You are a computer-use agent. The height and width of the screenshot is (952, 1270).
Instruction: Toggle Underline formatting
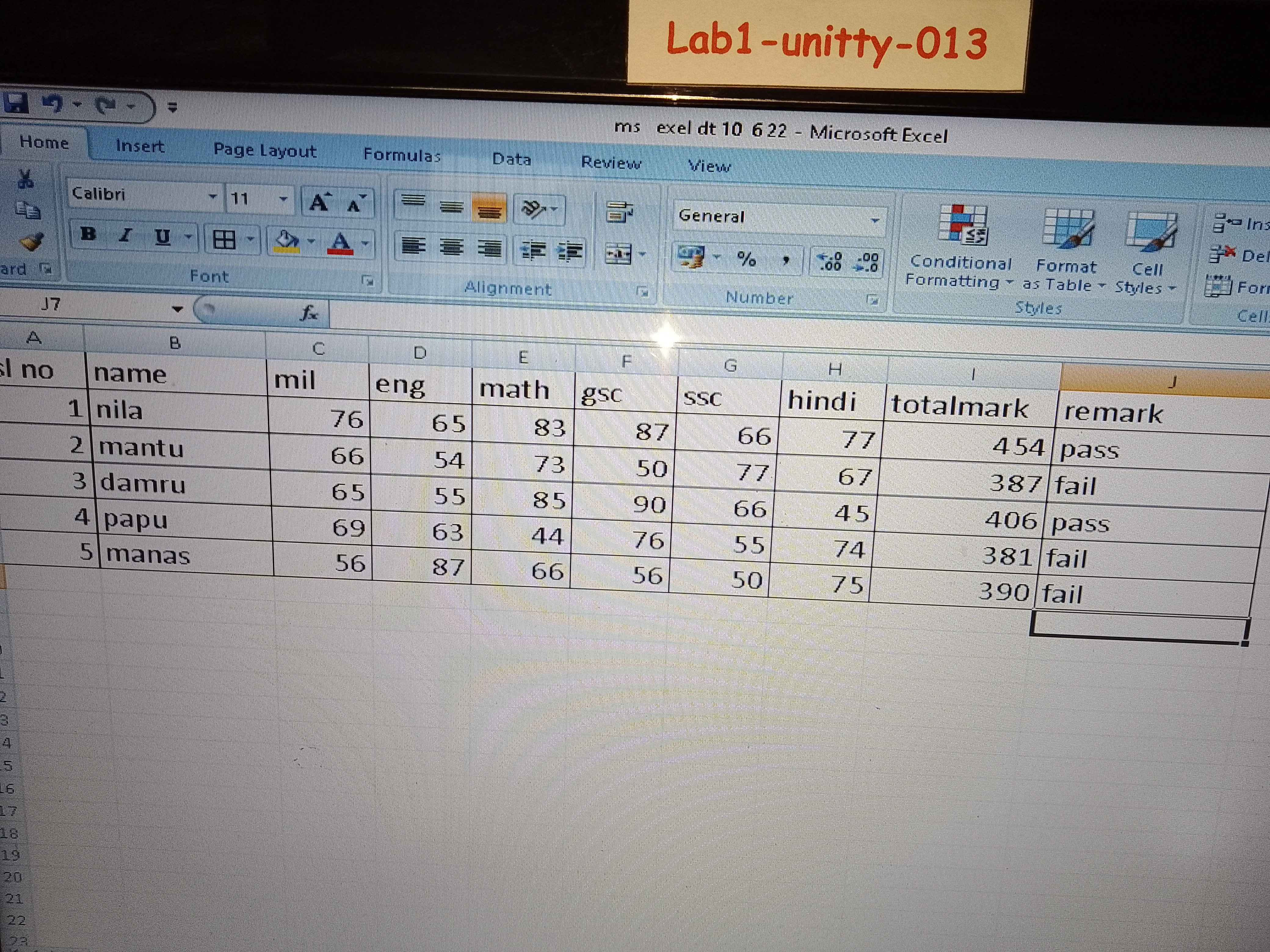162,237
